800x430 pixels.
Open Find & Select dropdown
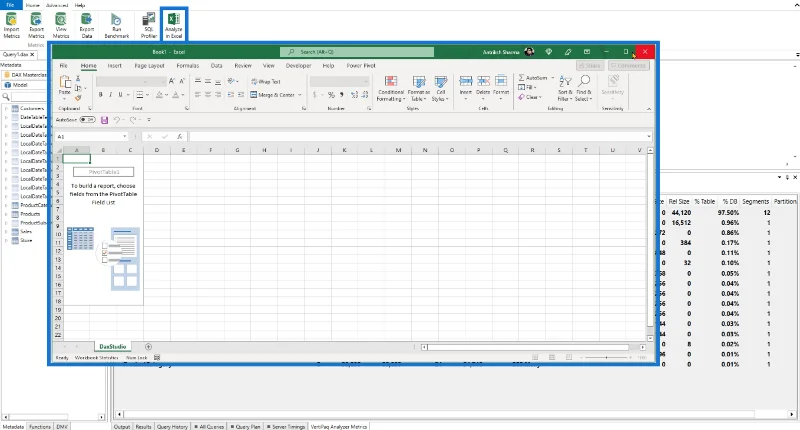point(584,89)
